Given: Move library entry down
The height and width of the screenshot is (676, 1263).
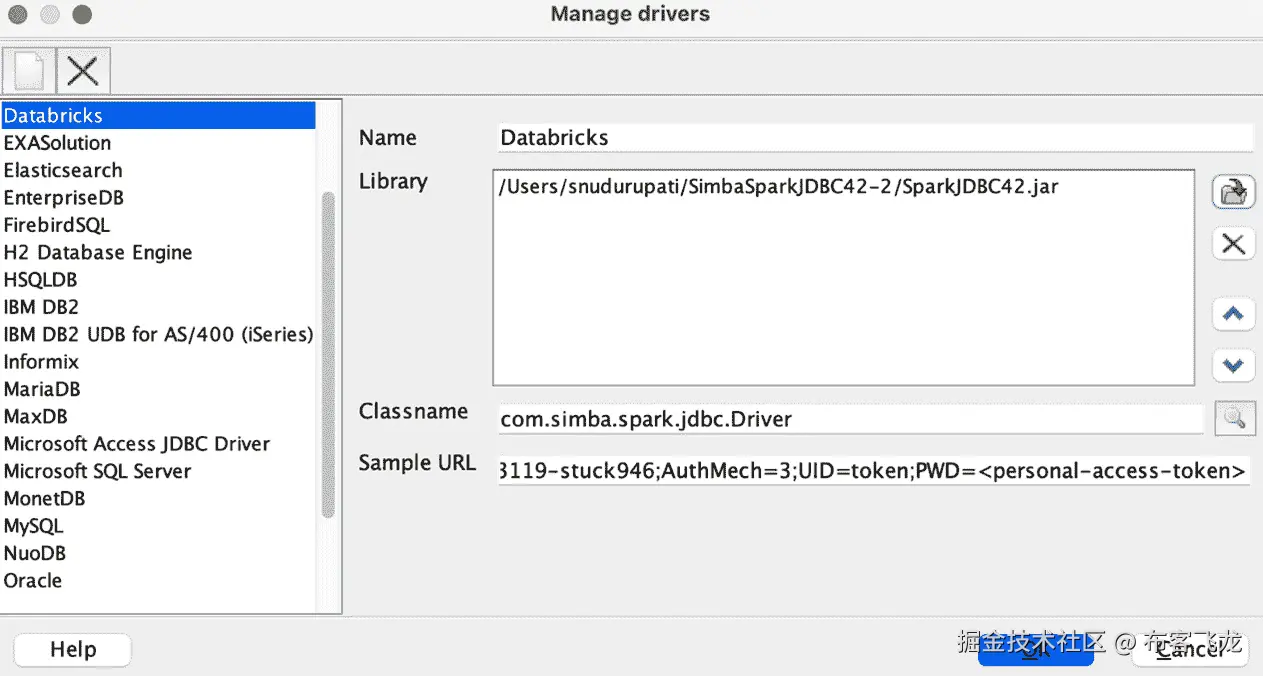Looking at the screenshot, I should tap(1233, 366).
